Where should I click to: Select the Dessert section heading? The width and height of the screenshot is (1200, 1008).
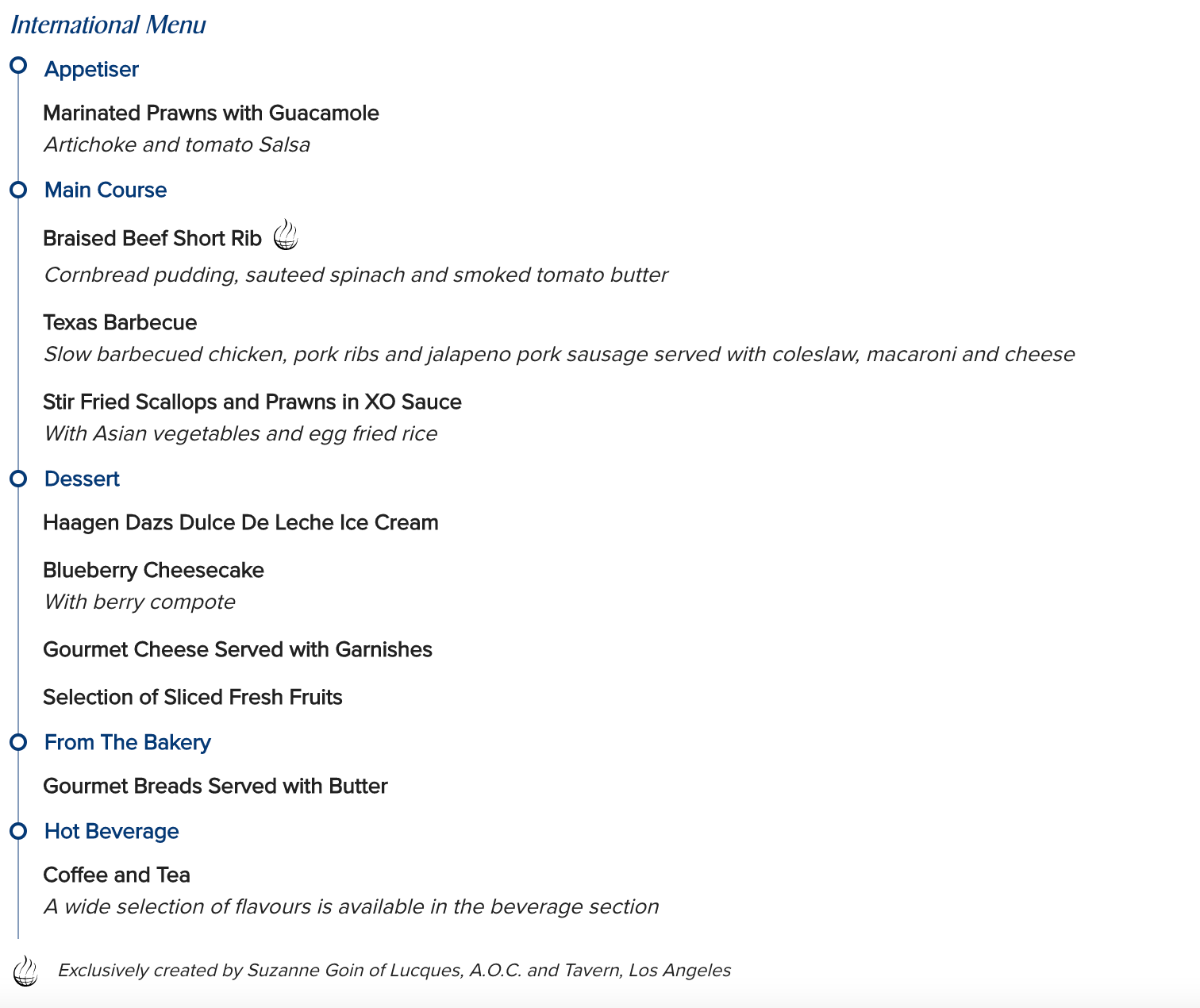pos(82,479)
